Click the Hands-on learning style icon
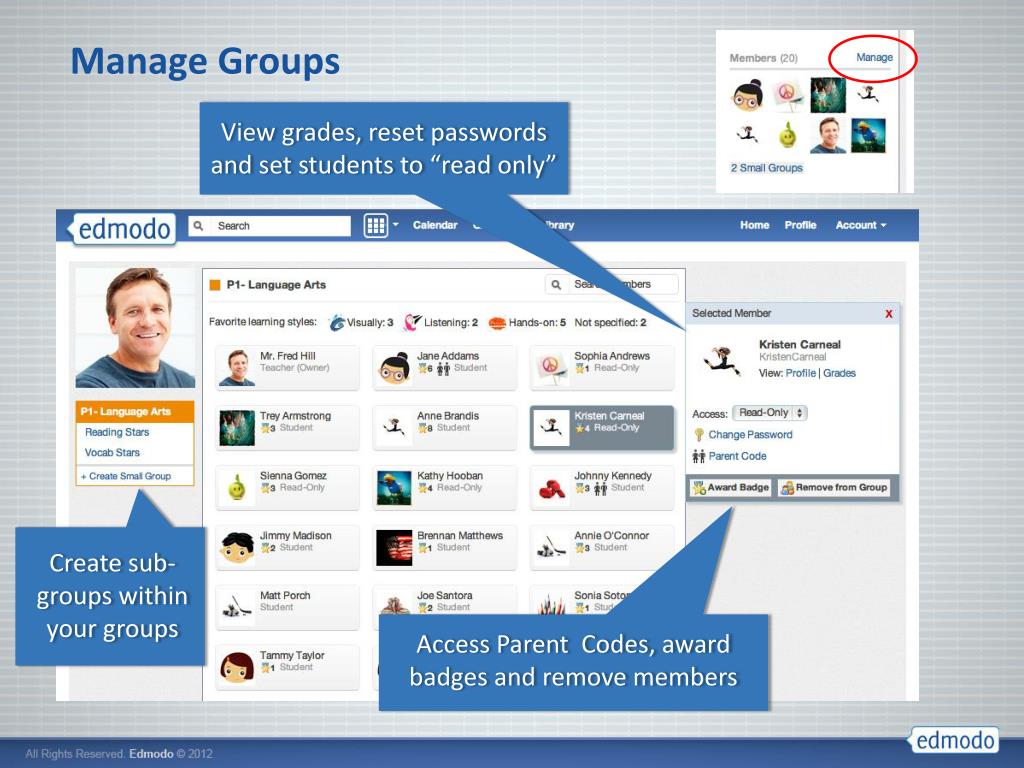The width and height of the screenshot is (1024, 768). 497,323
